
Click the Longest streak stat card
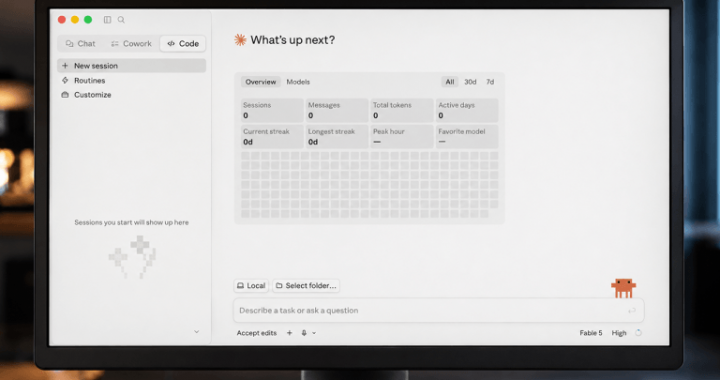click(337, 136)
